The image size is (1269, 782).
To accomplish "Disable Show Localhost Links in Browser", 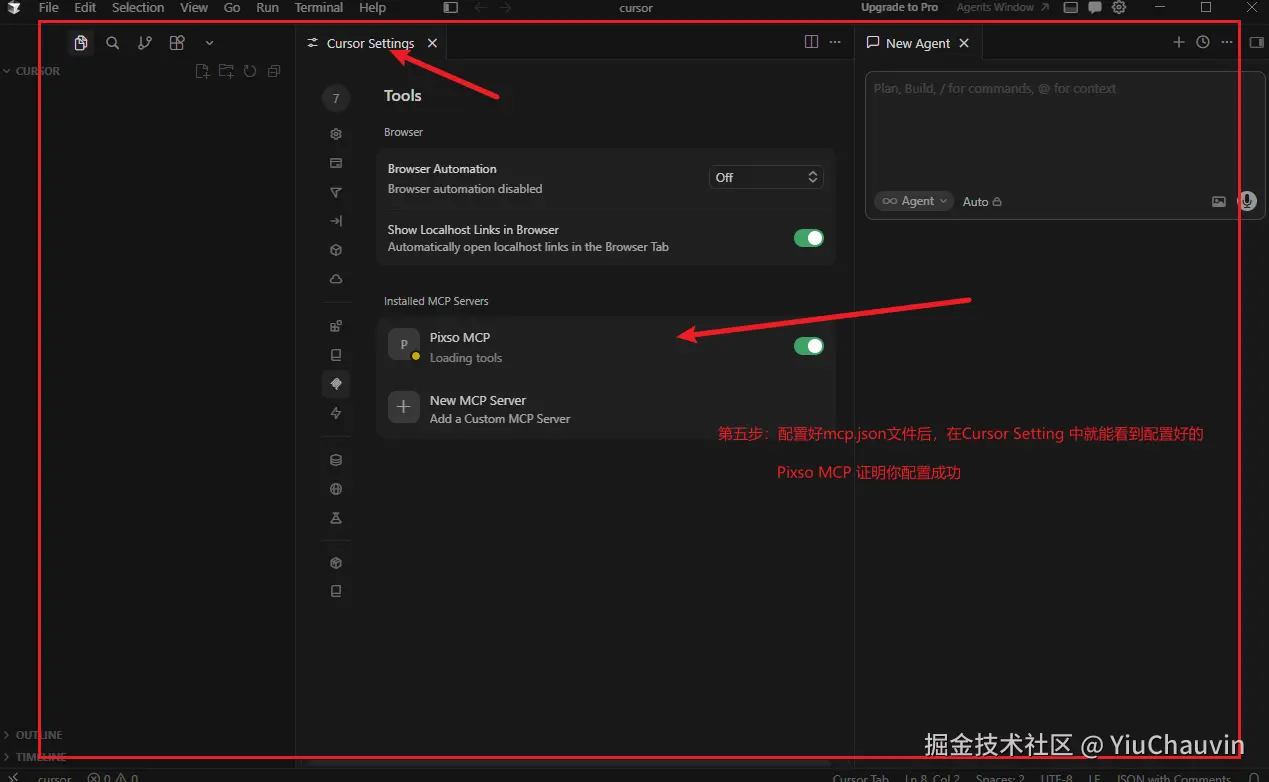I will click(x=808, y=238).
